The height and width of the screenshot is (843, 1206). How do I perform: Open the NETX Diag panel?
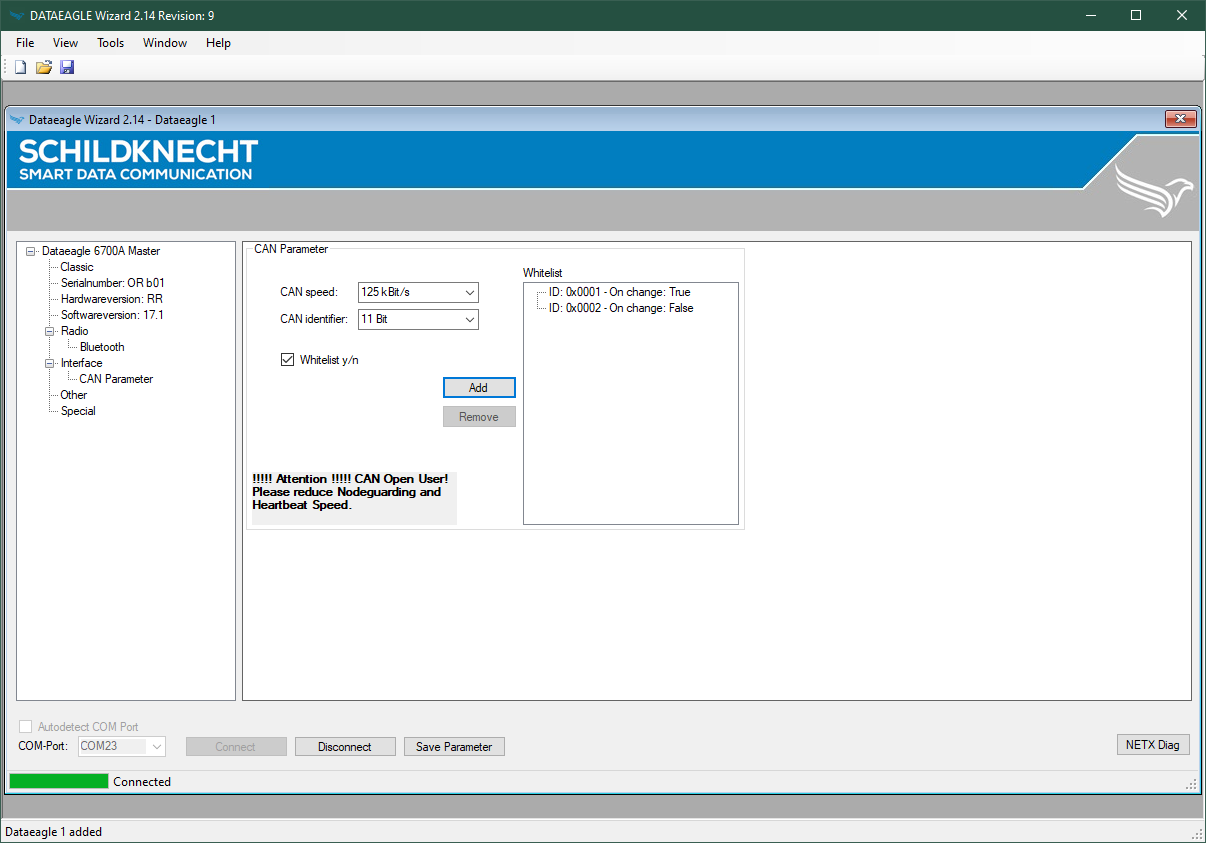point(1152,745)
